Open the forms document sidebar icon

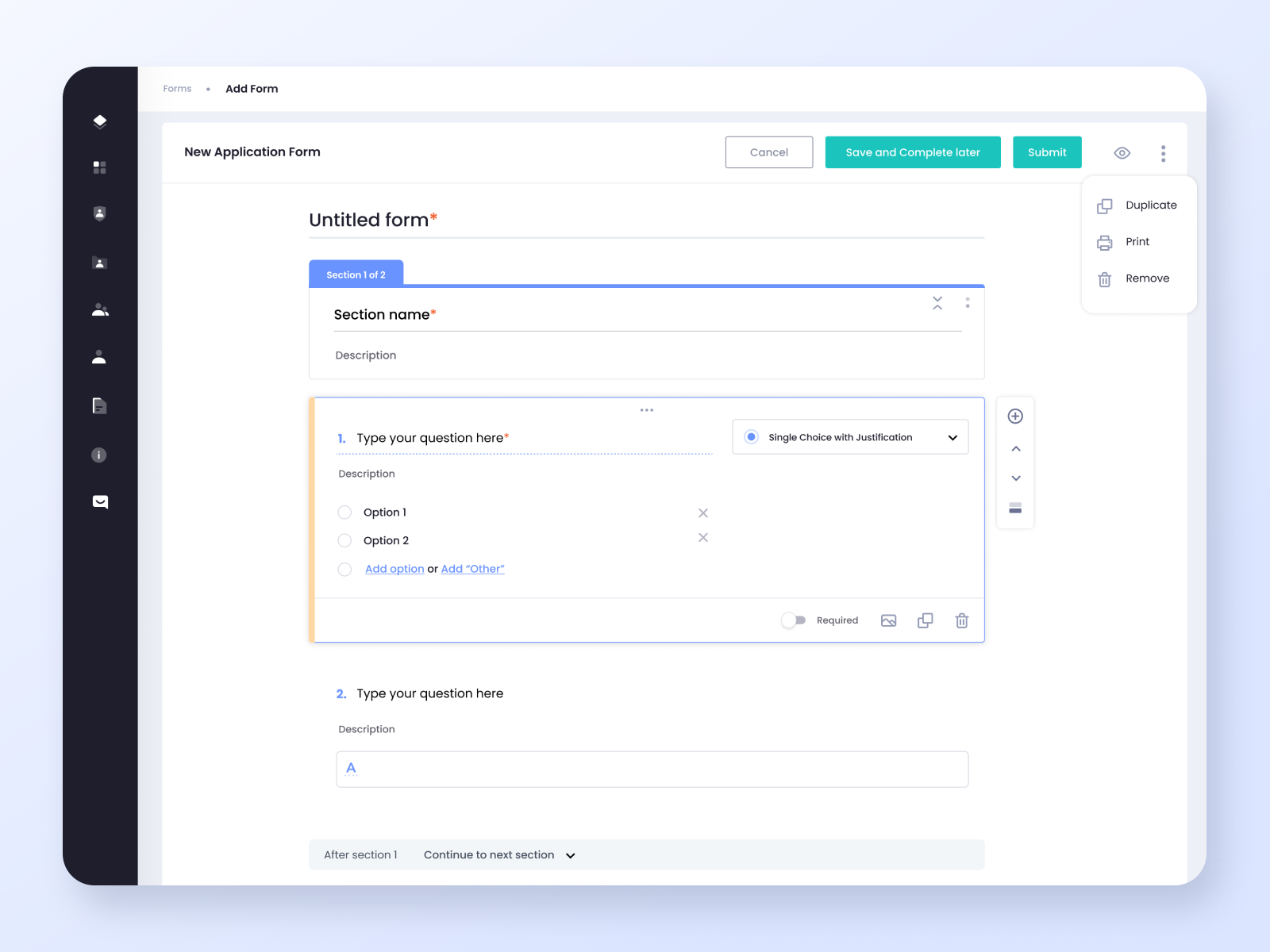point(99,406)
